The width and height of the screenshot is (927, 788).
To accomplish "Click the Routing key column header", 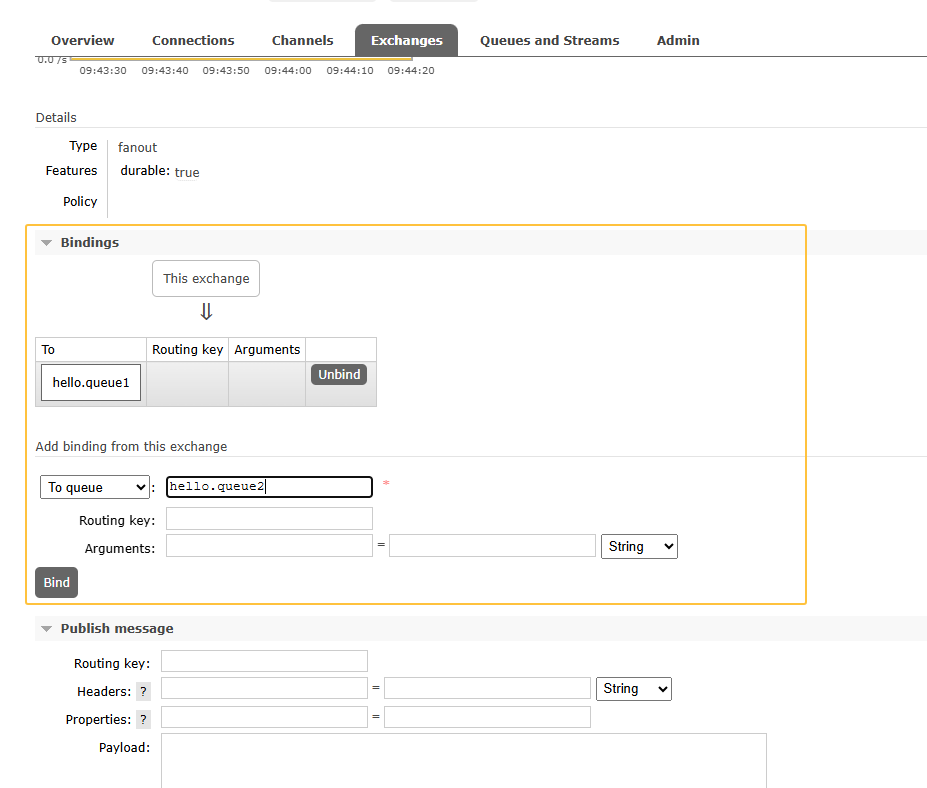I will (x=187, y=349).
